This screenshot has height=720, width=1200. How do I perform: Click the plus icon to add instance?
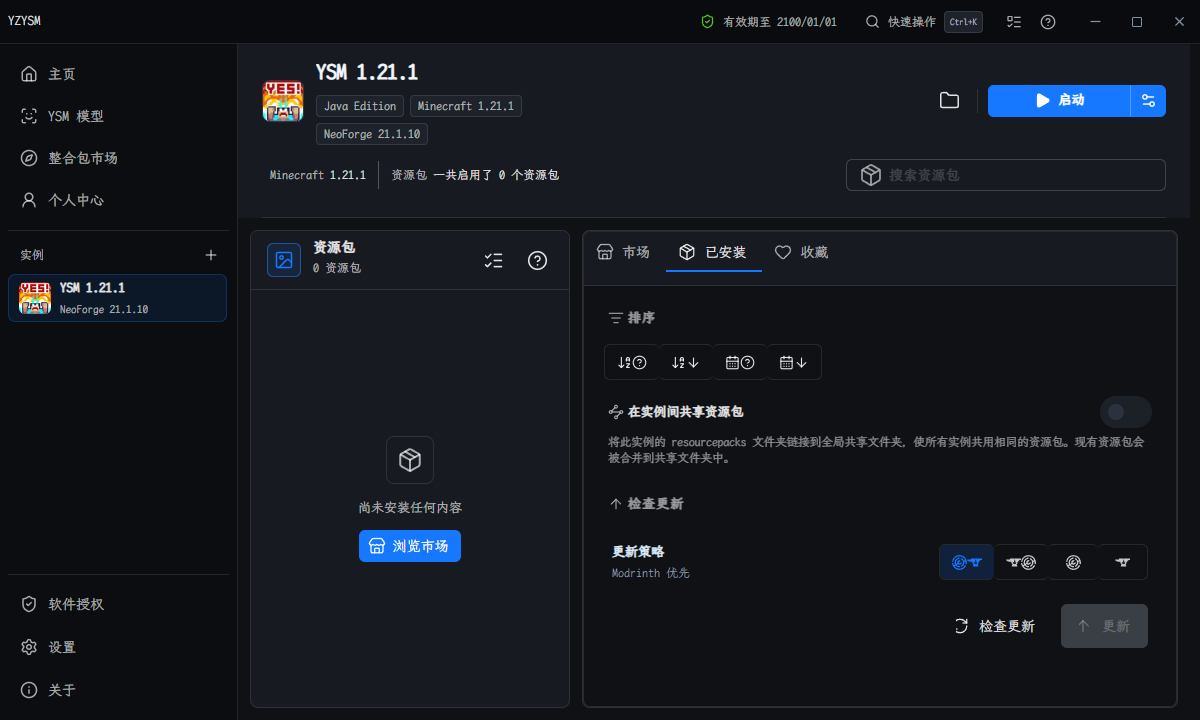(x=211, y=255)
